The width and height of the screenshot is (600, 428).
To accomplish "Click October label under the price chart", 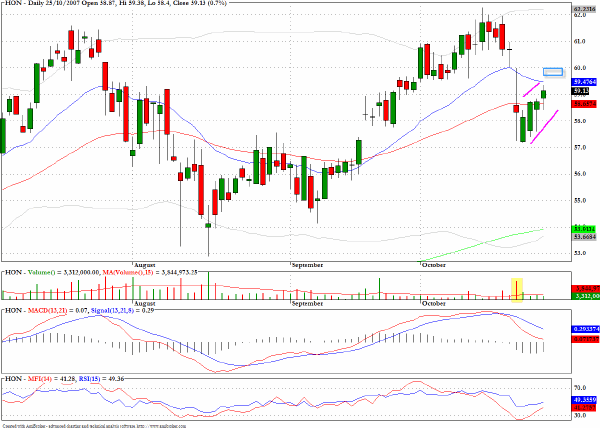I will (434, 265).
